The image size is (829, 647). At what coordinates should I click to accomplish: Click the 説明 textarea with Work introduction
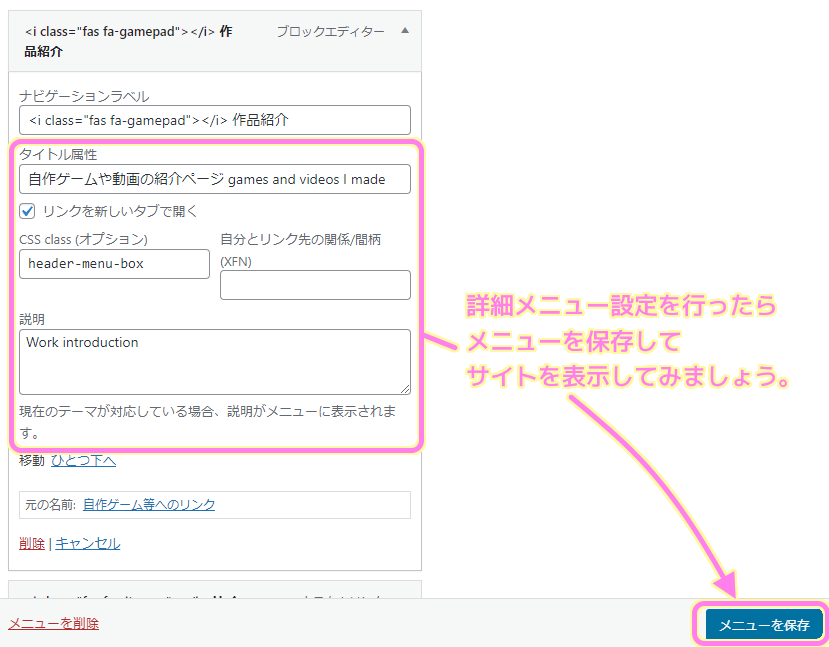click(x=215, y=362)
